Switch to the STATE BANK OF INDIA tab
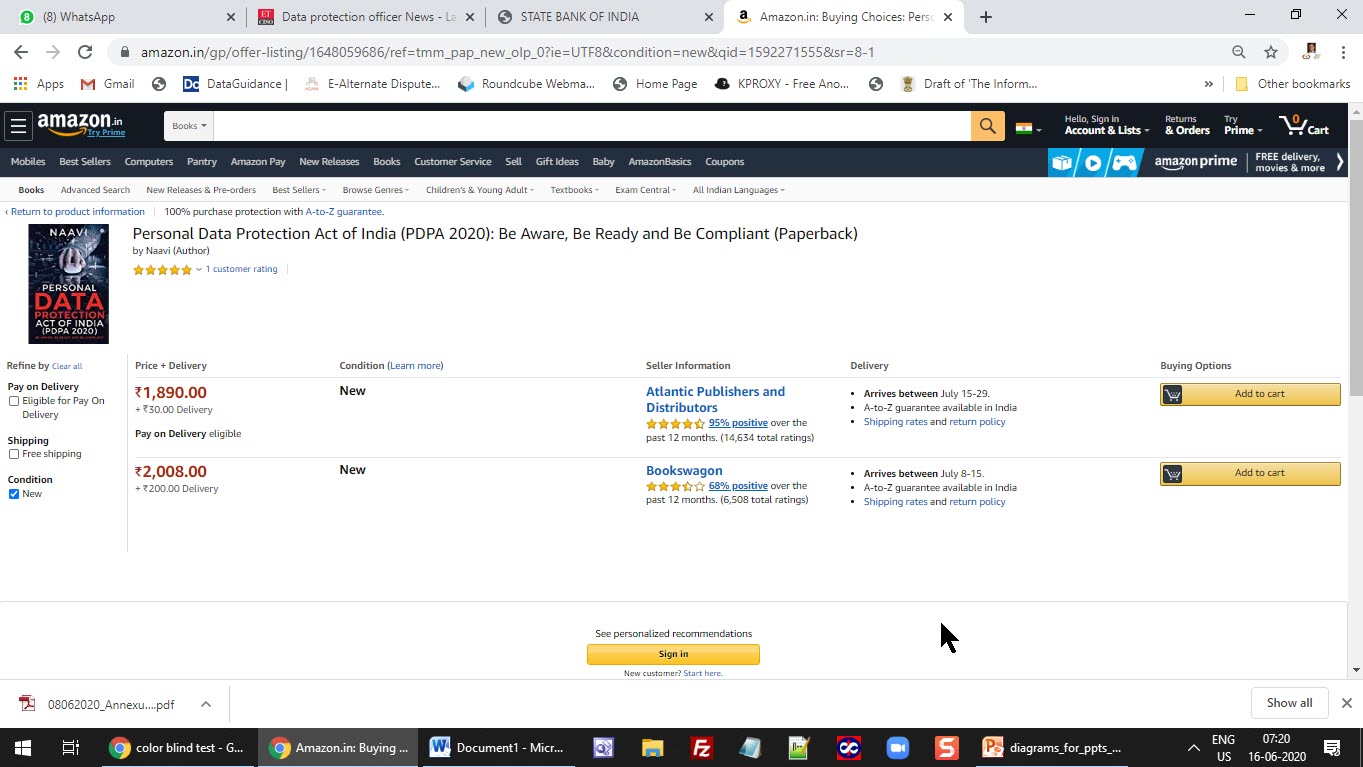 click(x=603, y=17)
